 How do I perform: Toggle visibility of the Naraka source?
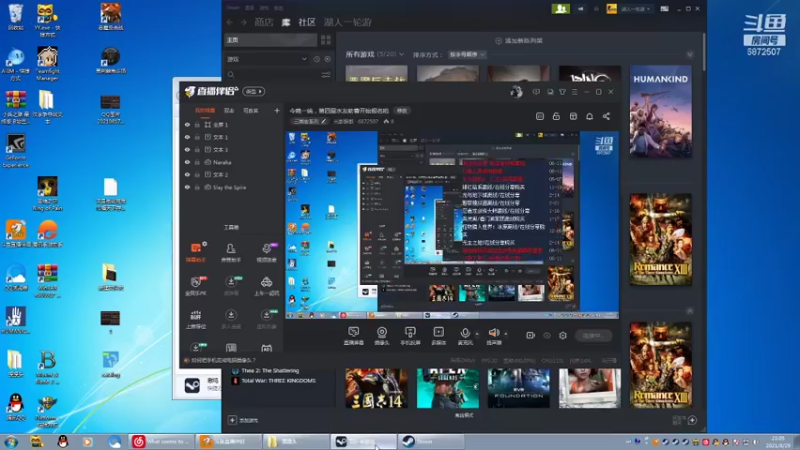(x=187, y=162)
